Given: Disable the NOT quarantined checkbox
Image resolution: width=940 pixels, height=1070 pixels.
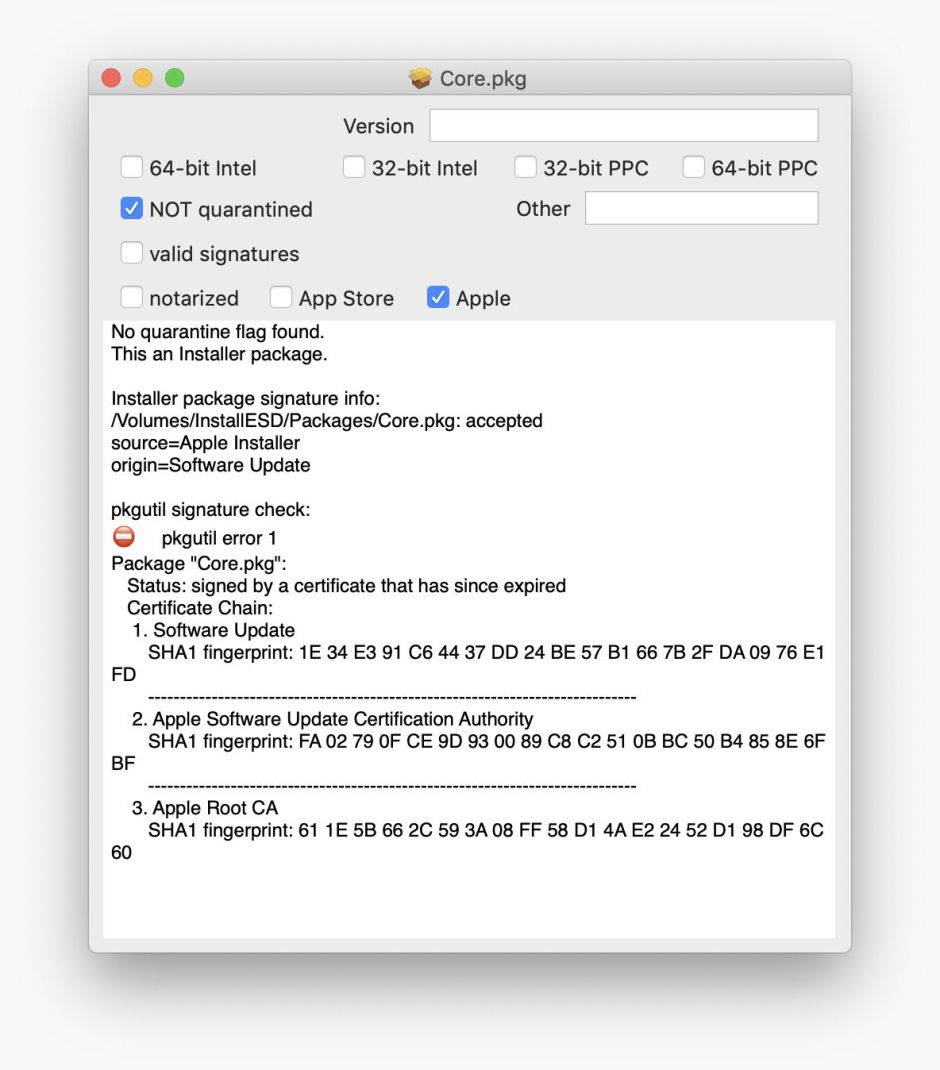Looking at the screenshot, I should (131, 209).
